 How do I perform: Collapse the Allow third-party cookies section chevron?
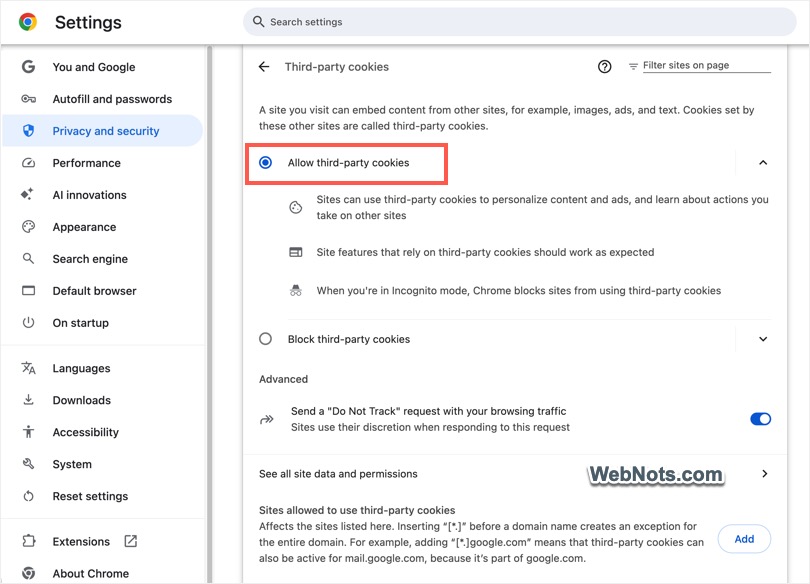pyautogui.click(x=763, y=163)
